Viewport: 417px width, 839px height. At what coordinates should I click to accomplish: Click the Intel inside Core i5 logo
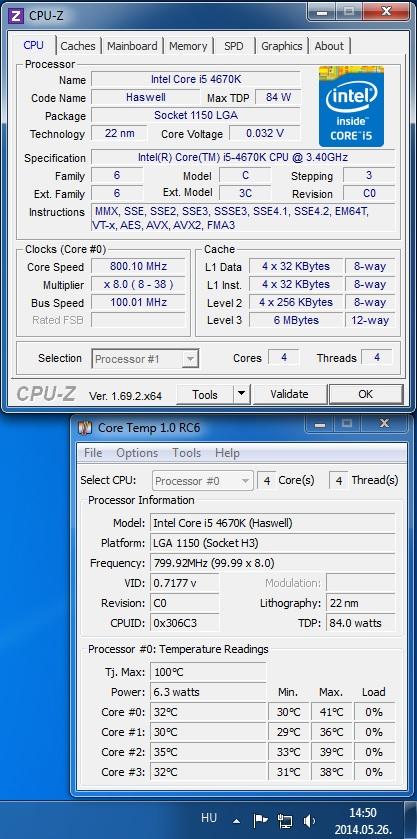click(x=351, y=106)
